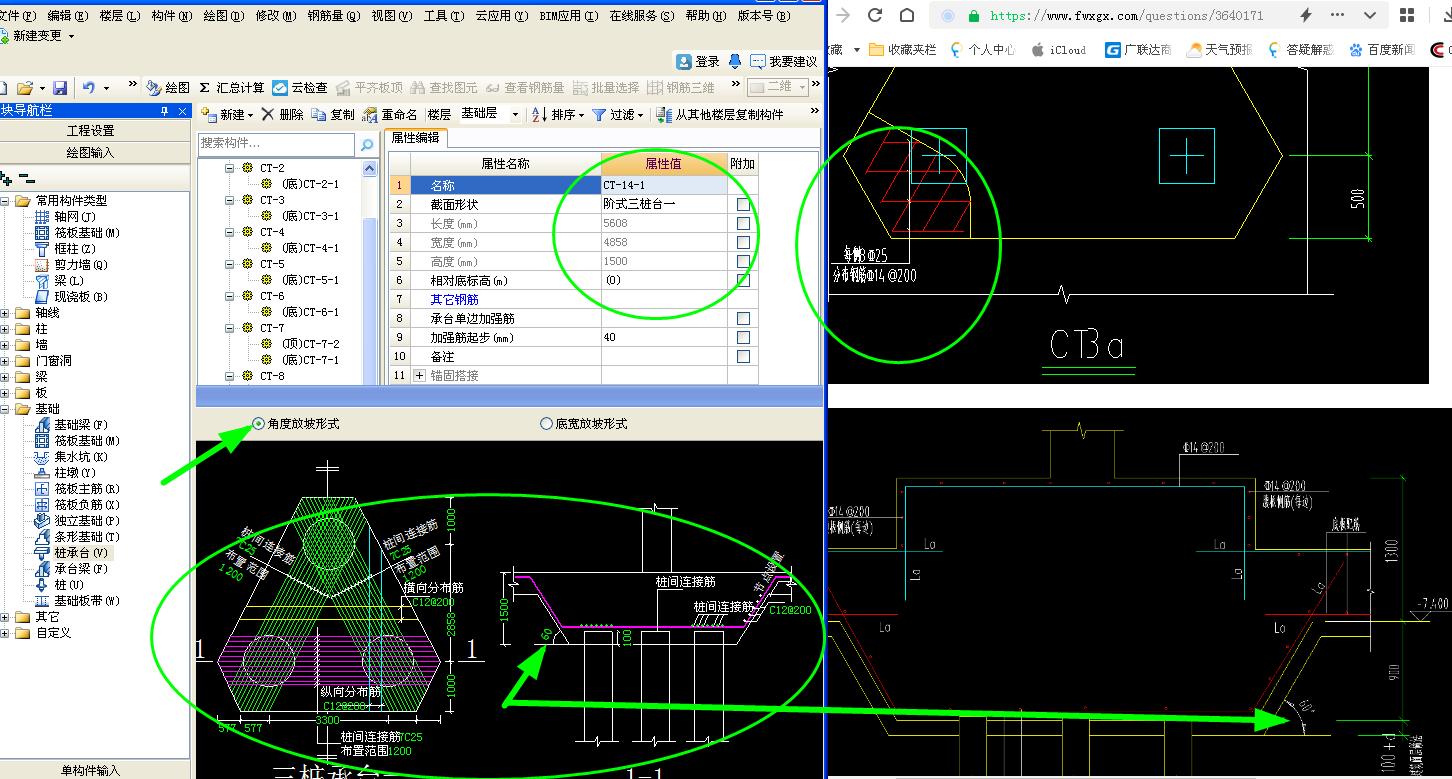Select 独立基础(P) under 基础

click(x=77, y=521)
